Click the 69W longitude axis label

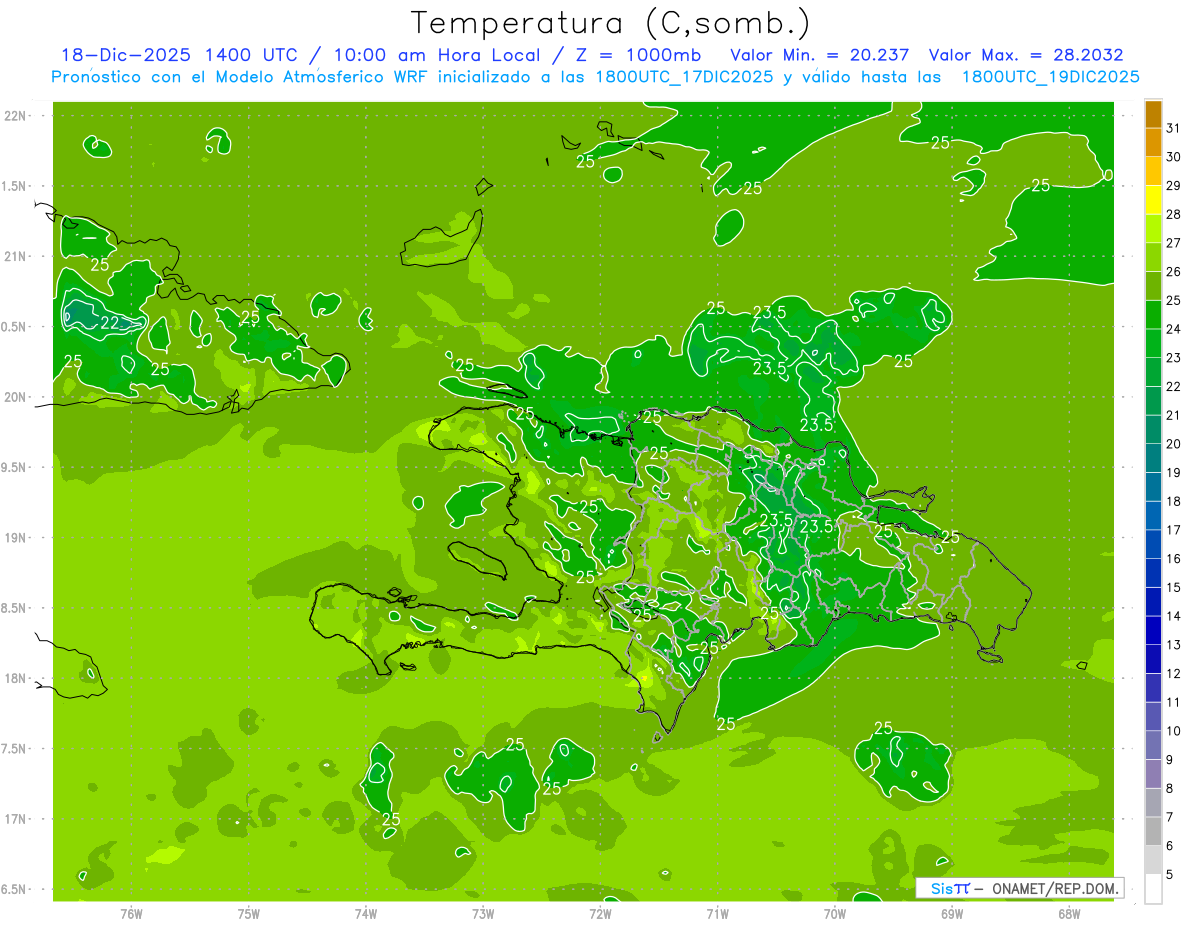tap(952, 913)
